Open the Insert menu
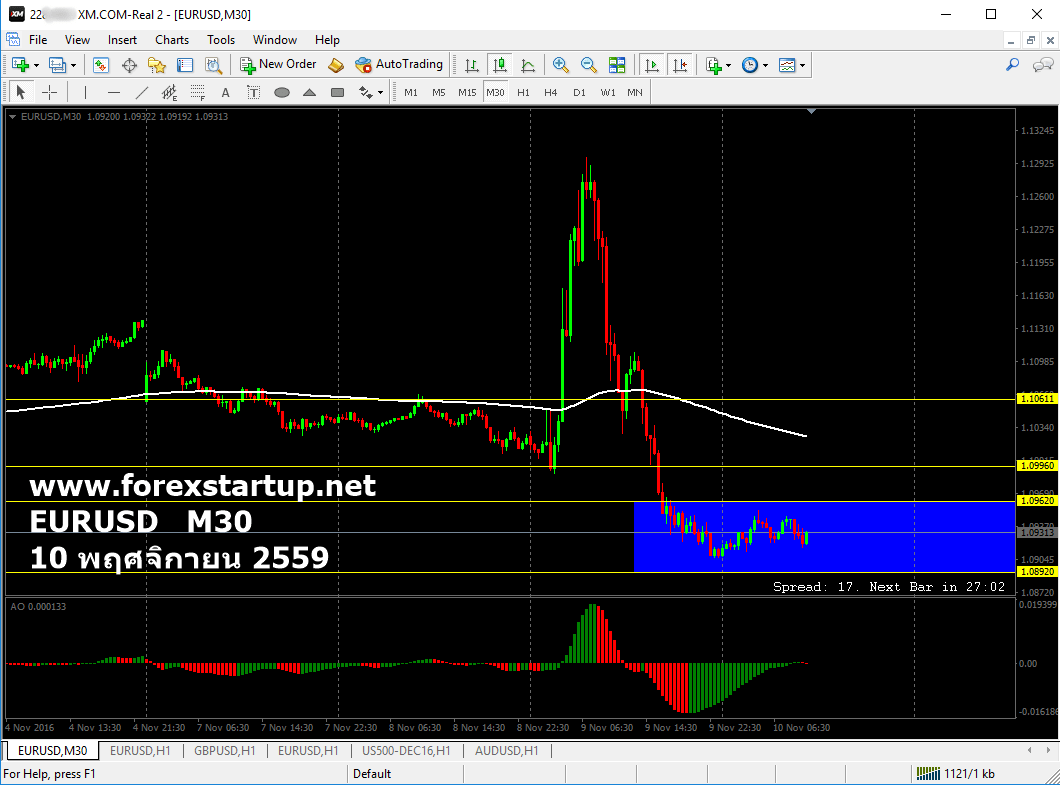 [x=122, y=40]
